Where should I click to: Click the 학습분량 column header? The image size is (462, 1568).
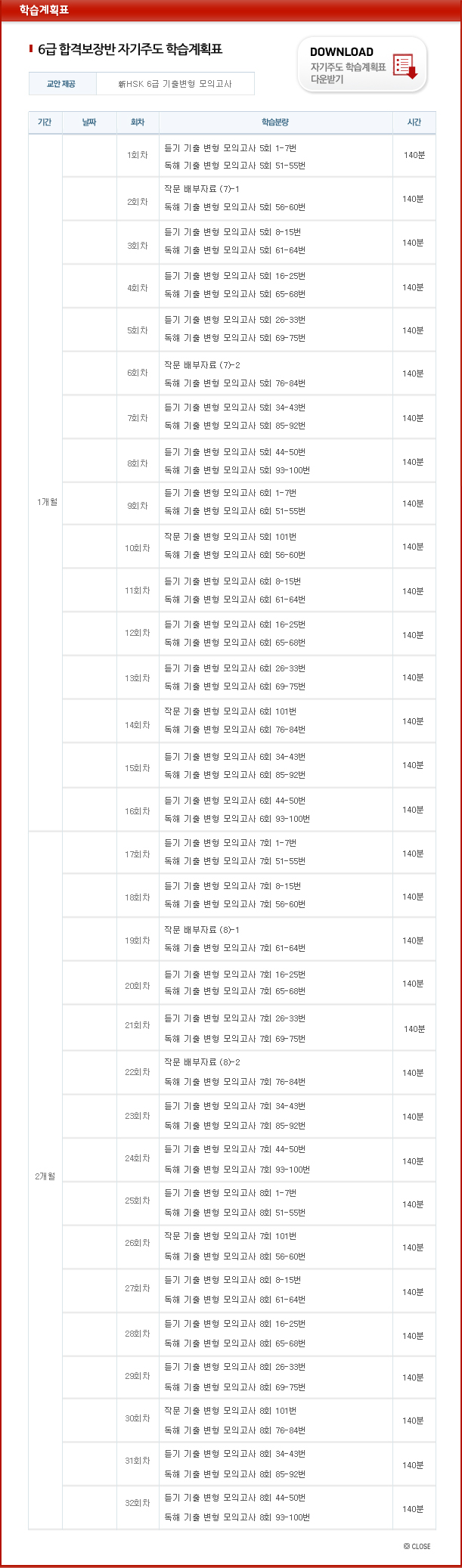pos(275,122)
